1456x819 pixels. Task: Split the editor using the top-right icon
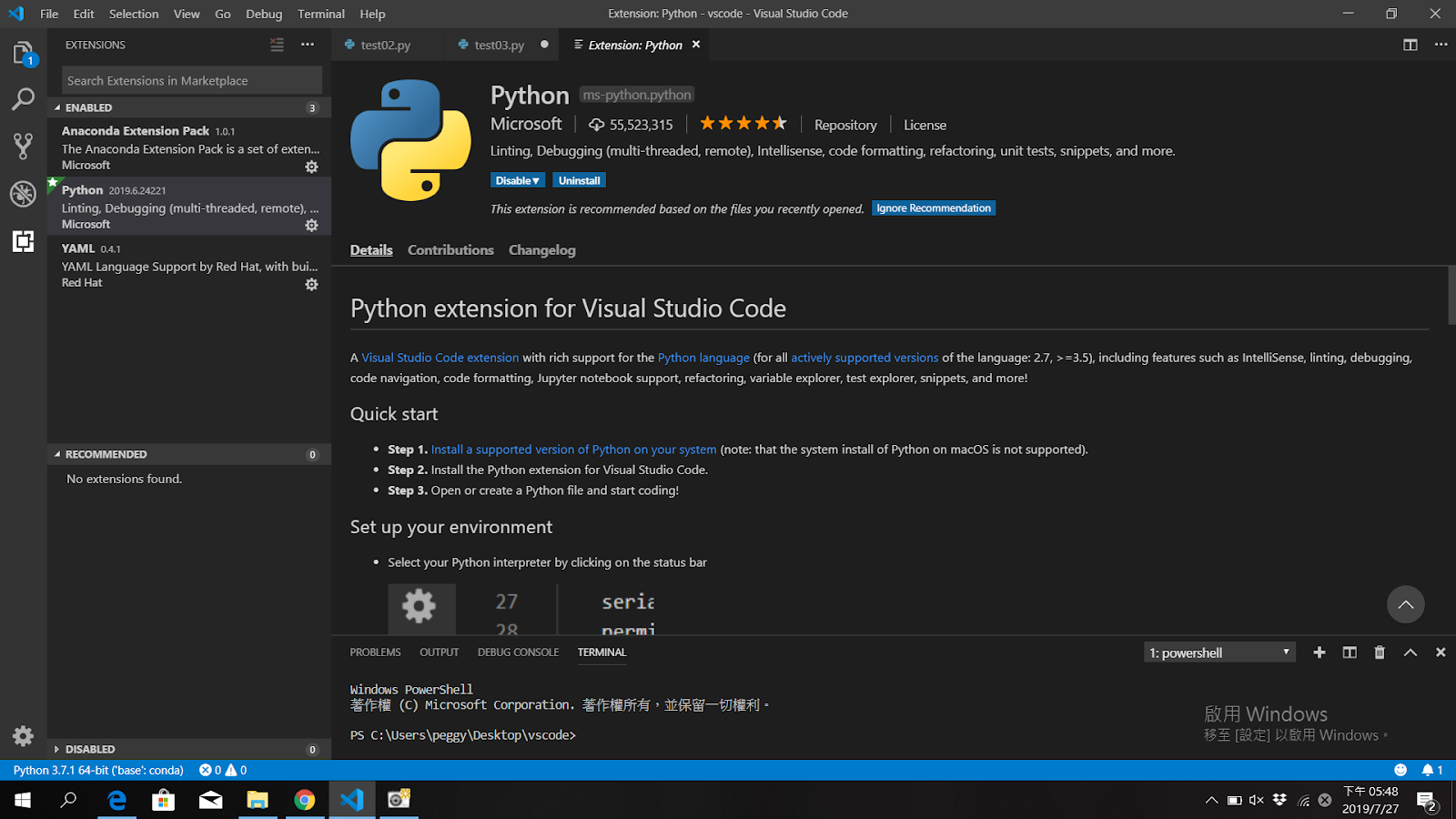coord(1410,44)
